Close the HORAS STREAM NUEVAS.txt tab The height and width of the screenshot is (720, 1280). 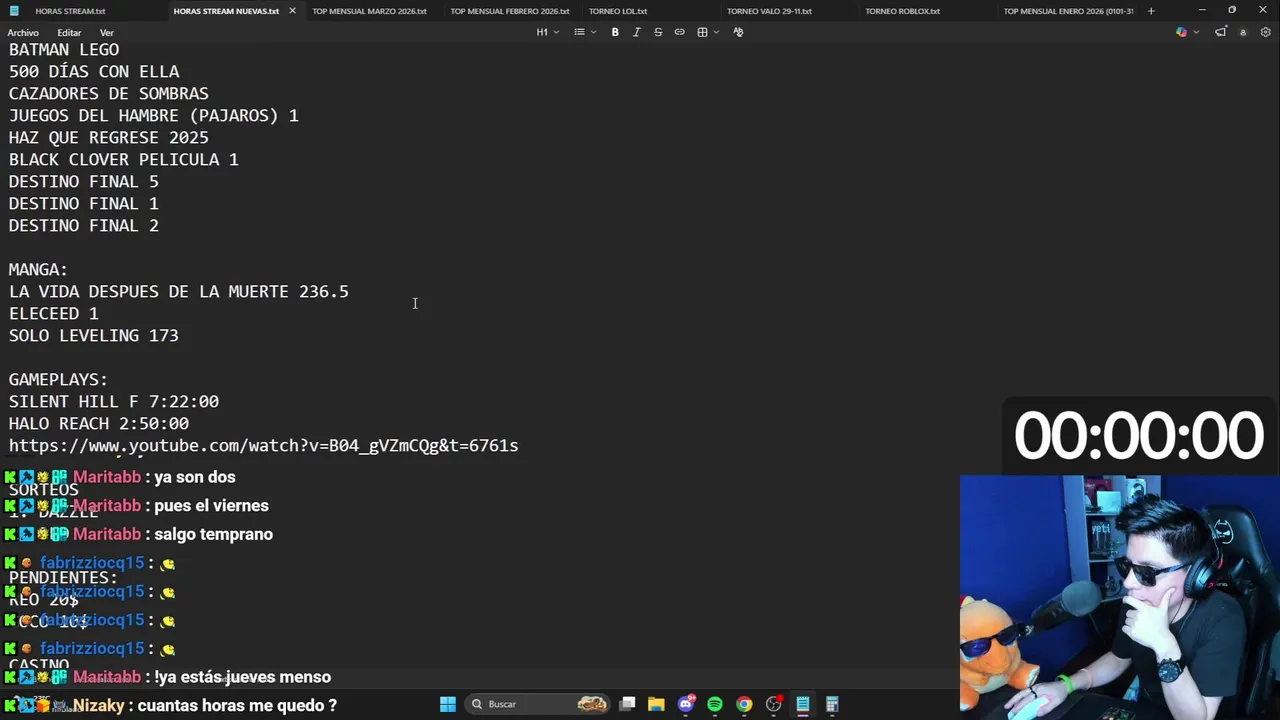click(292, 11)
